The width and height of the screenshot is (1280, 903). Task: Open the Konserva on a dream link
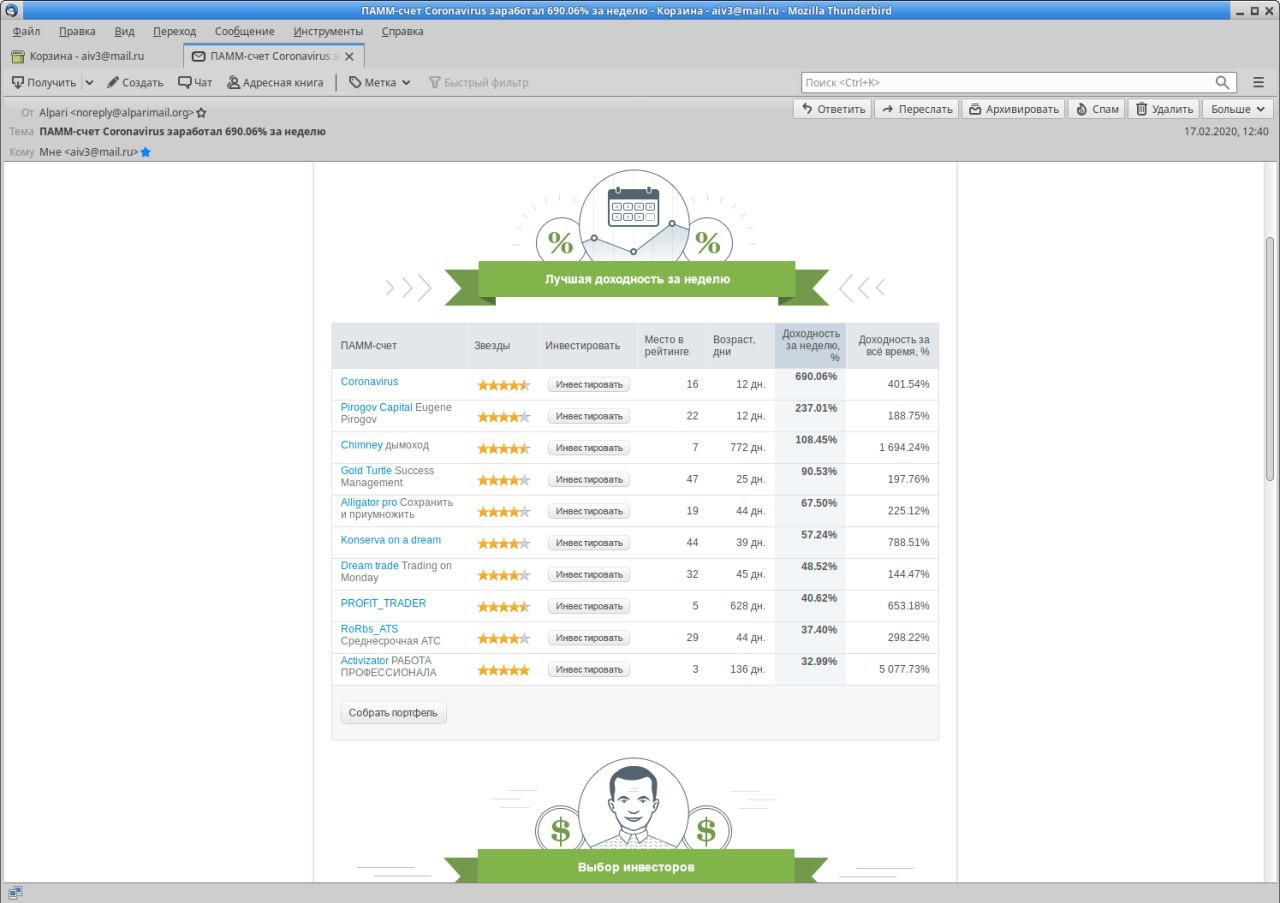pyautogui.click(x=391, y=540)
